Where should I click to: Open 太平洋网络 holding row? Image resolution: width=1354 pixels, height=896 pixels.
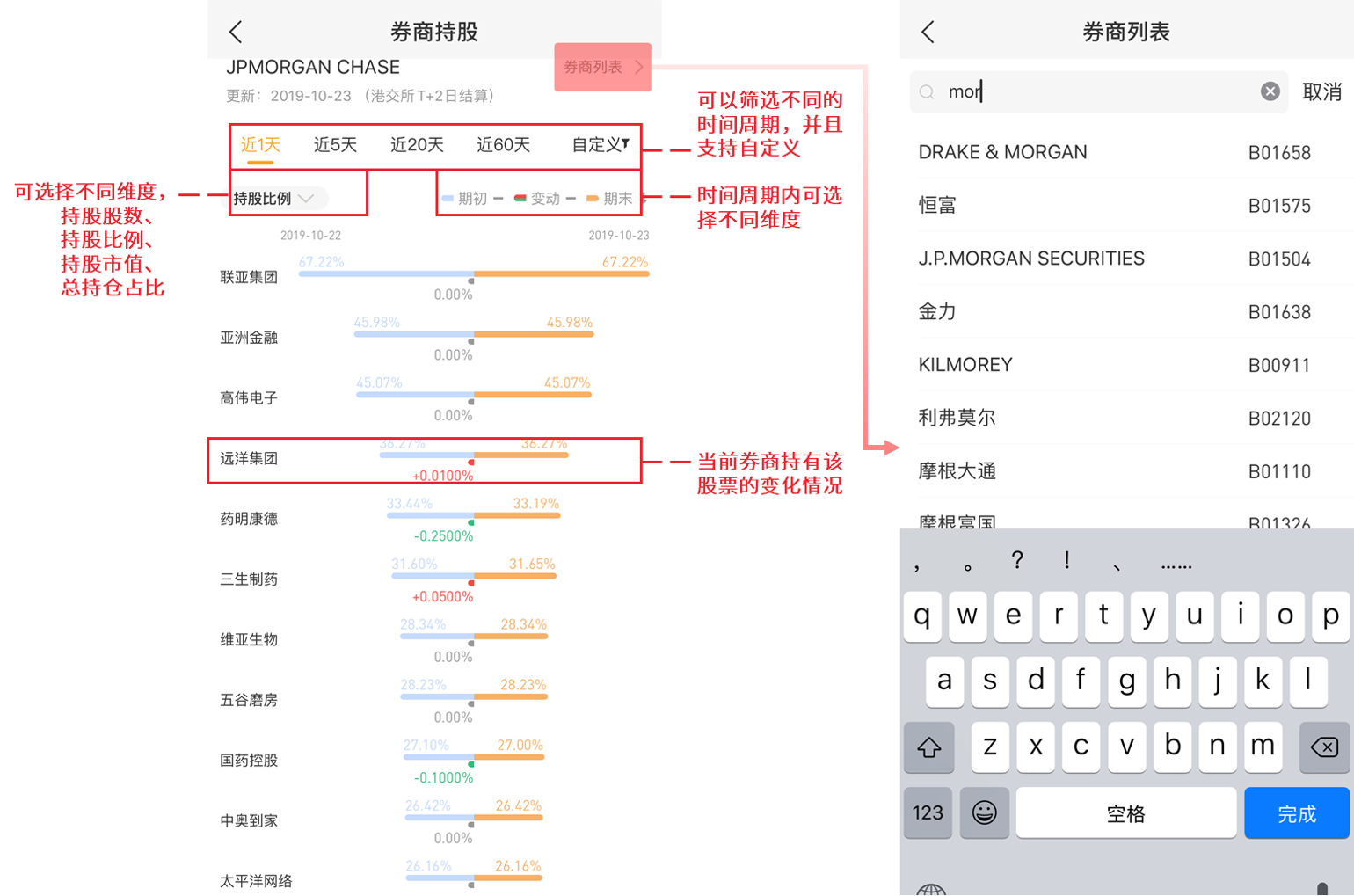(x=434, y=879)
